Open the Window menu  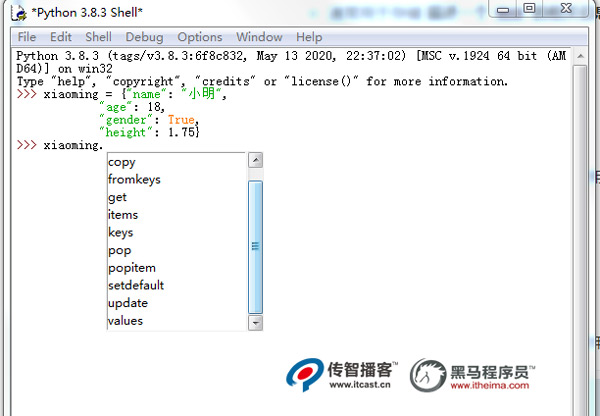point(259,37)
